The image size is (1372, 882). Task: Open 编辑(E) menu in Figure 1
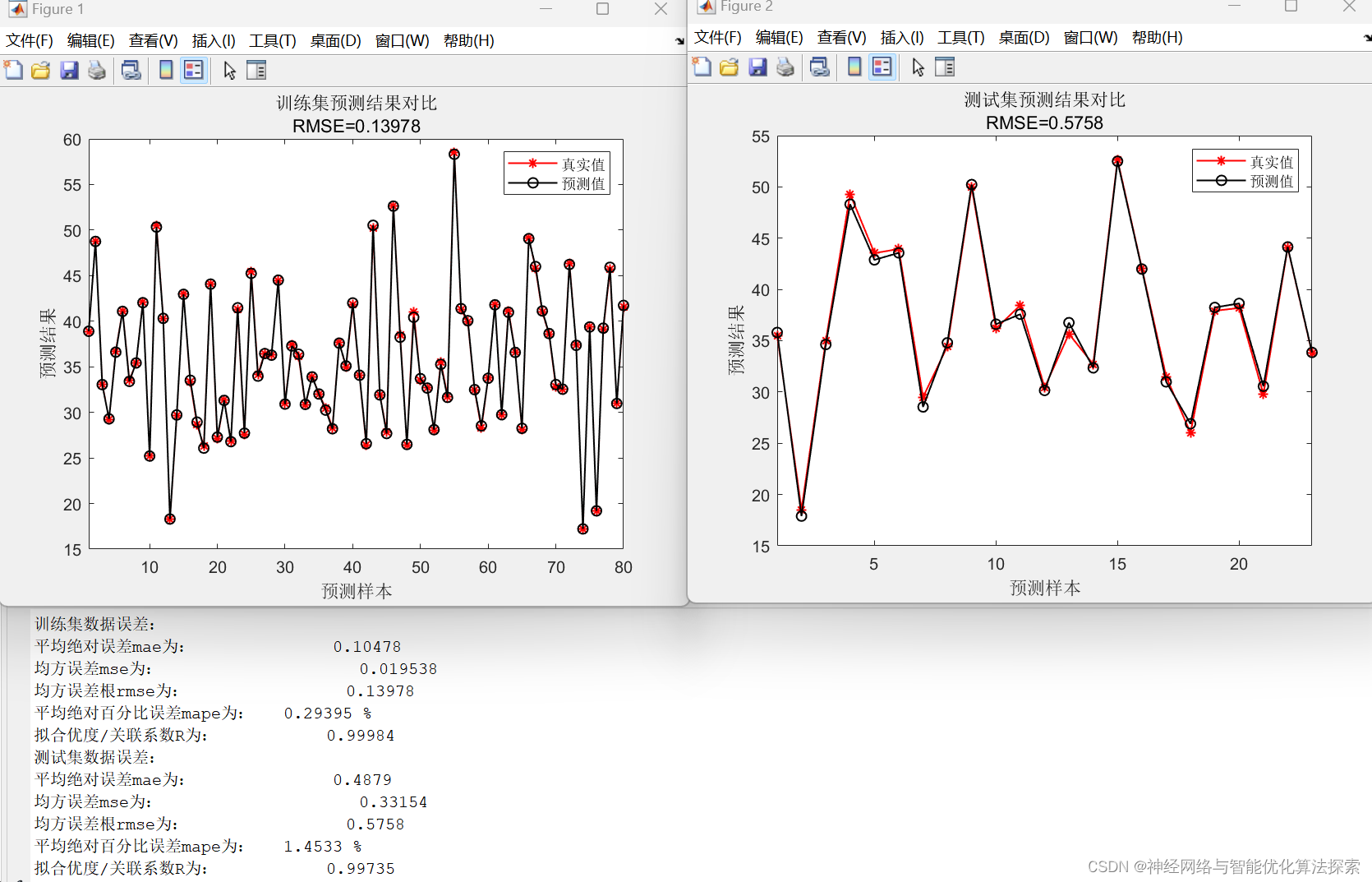pyautogui.click(x=90, y=41)
